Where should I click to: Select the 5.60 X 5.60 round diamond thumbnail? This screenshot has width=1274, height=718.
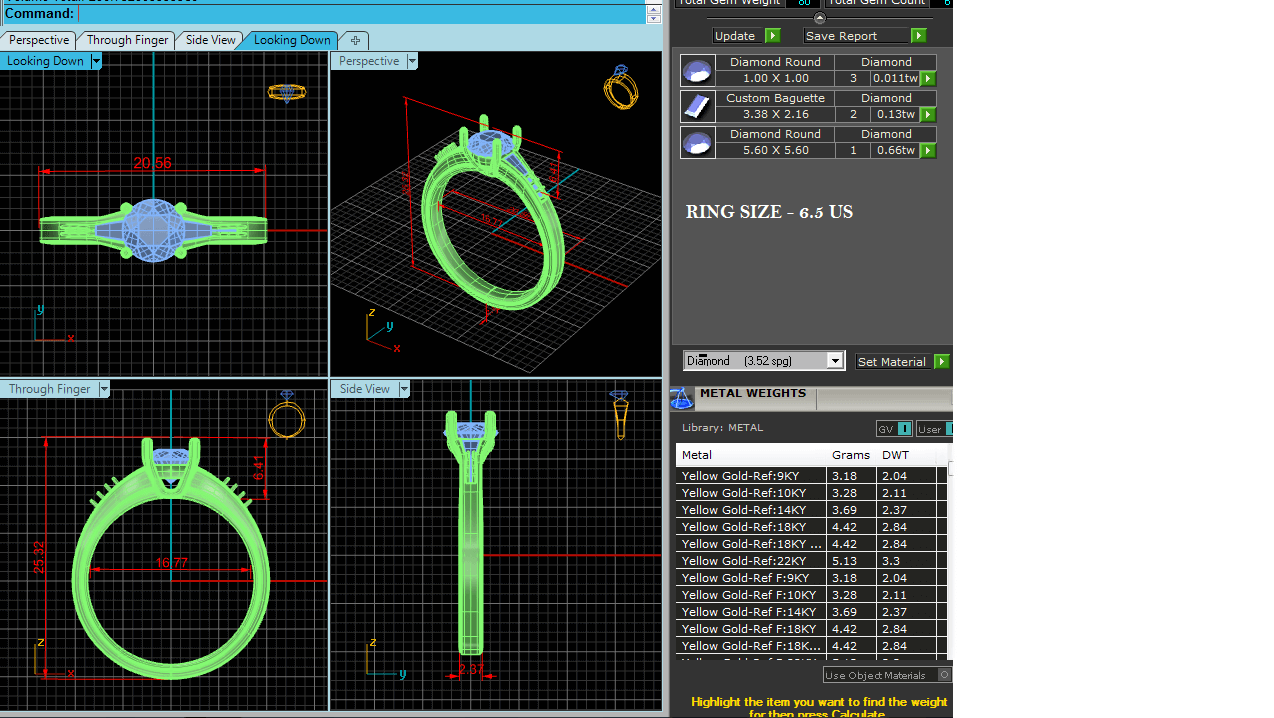pos(698,143)
